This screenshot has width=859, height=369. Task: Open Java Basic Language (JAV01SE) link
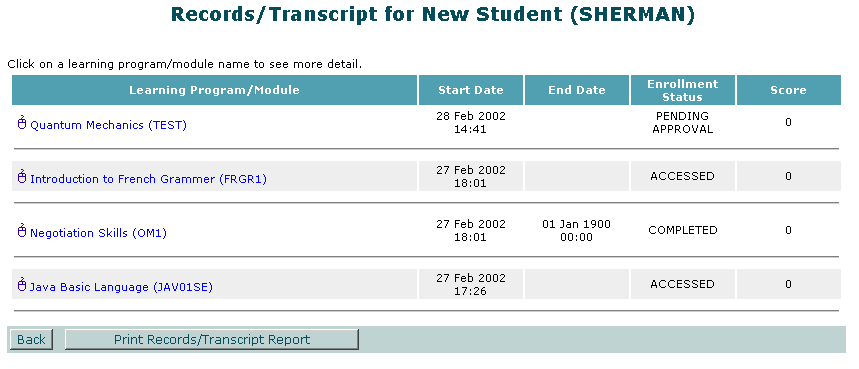[x=121, y=287]
